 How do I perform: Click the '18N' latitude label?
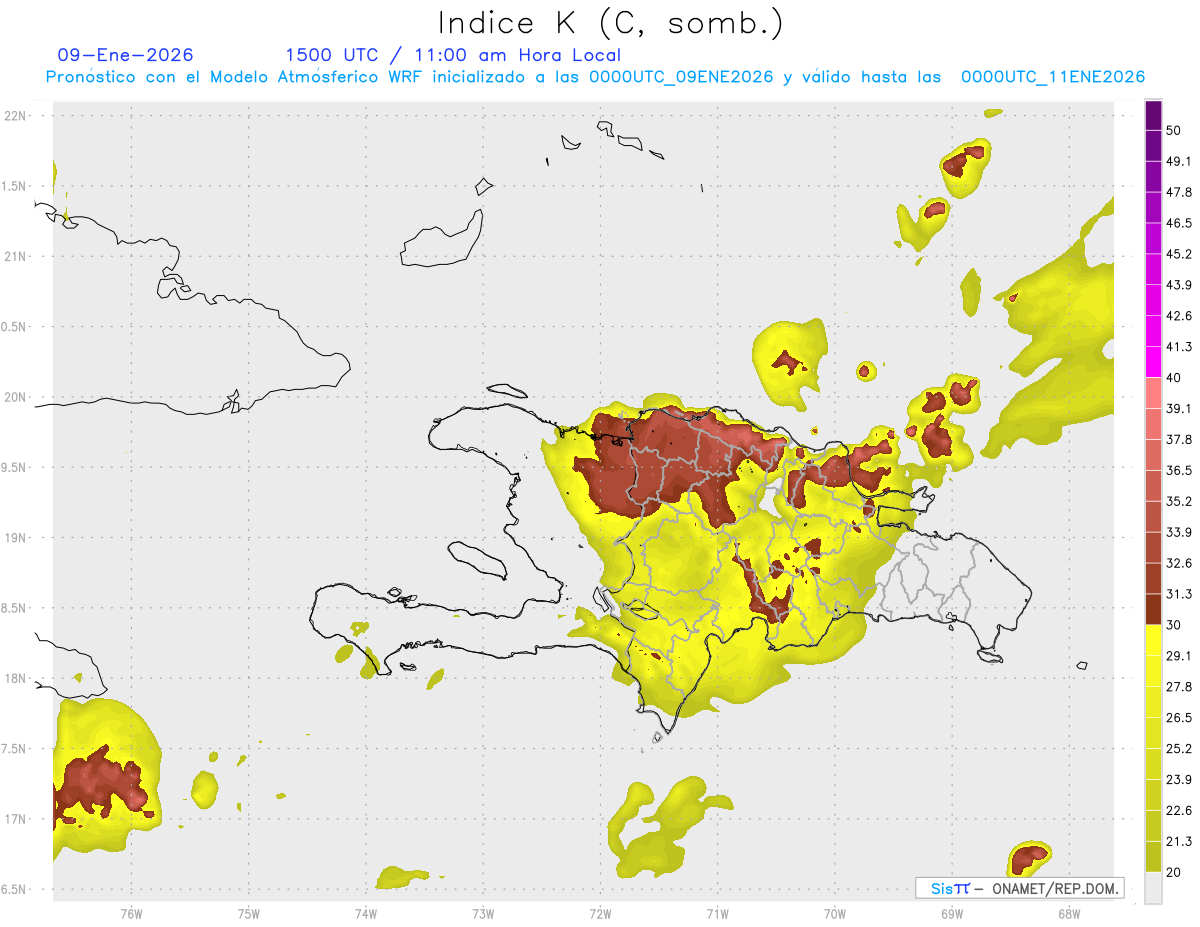click(x=15, y=678)
